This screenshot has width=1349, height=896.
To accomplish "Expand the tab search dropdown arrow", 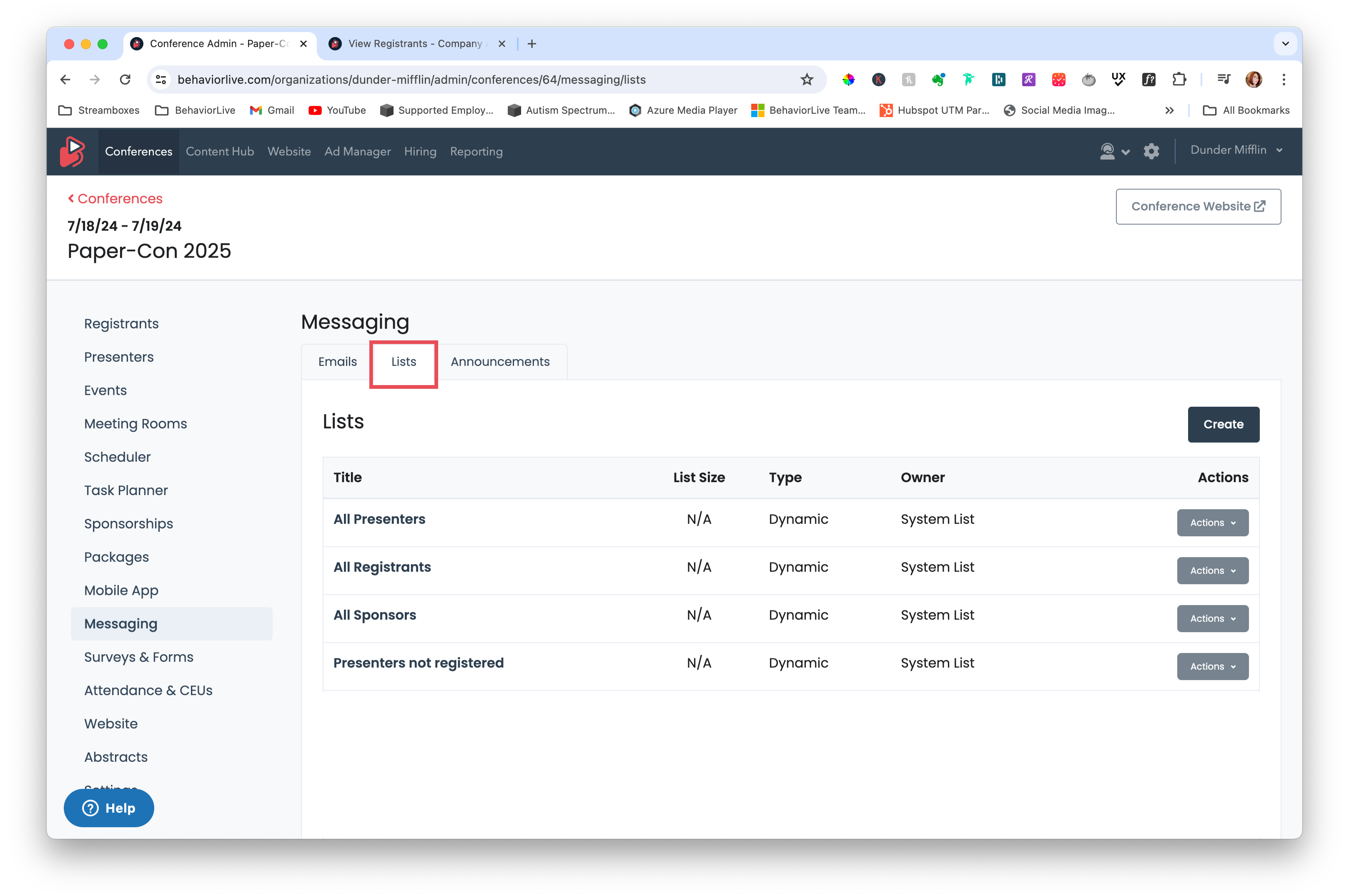I will coord(1285,43).
